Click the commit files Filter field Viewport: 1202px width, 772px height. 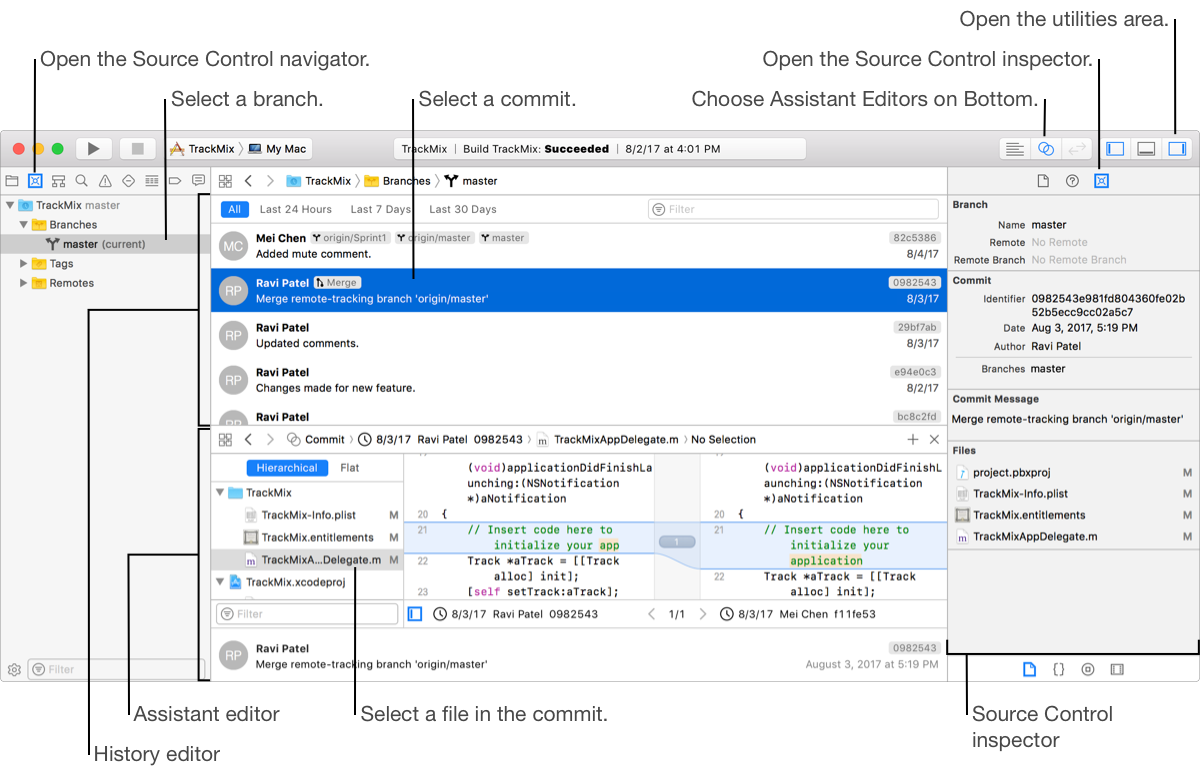point(306,613)
